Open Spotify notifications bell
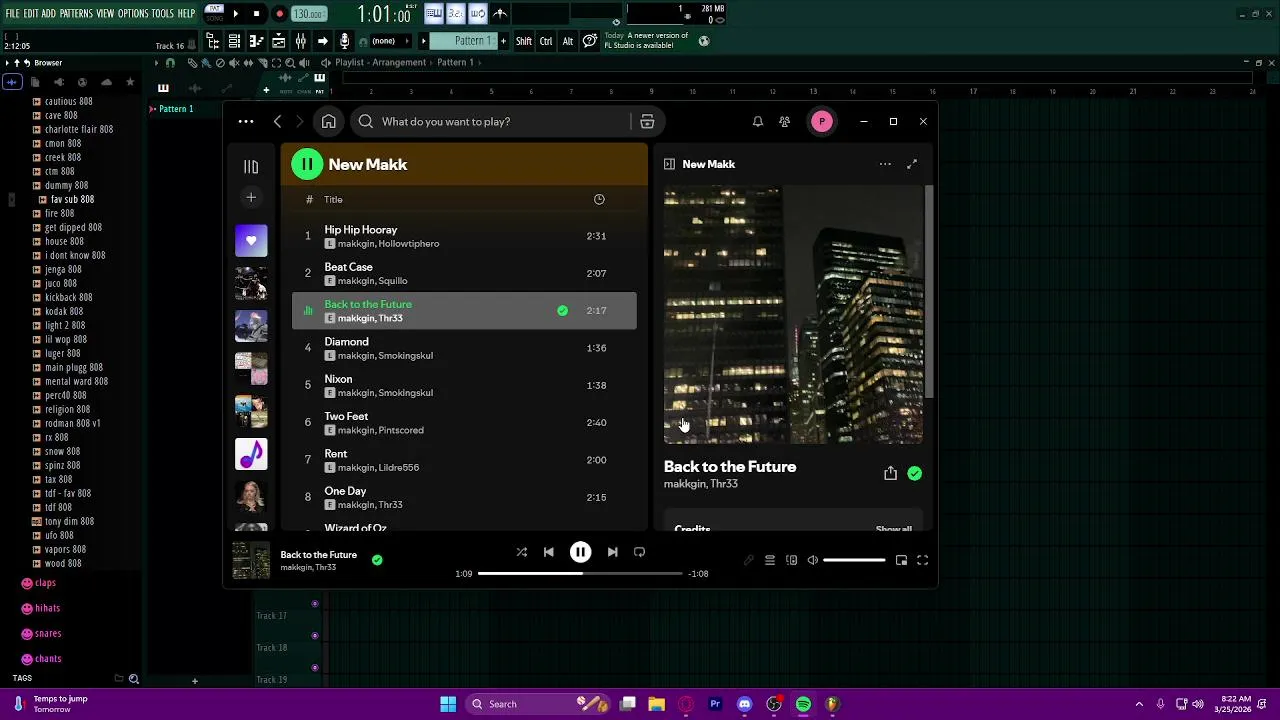This screenshot has height=720, width=1280. pyautogui.click(x=757, y=122)
